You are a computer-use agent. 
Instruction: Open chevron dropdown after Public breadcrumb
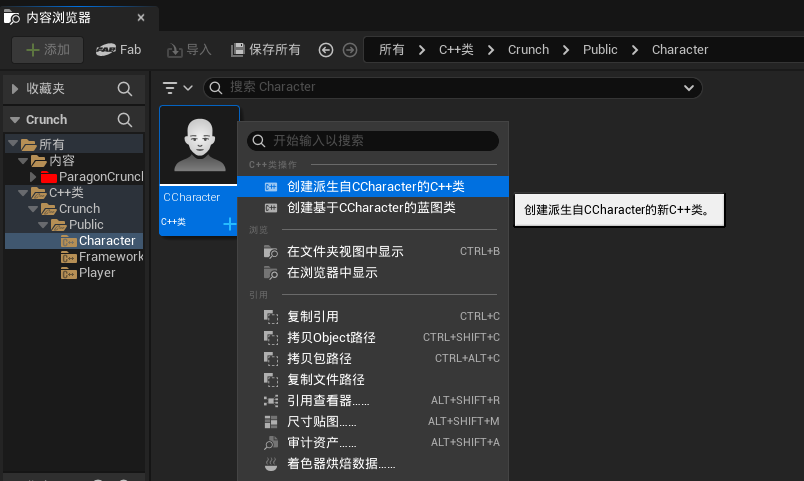tap(635, 50)
